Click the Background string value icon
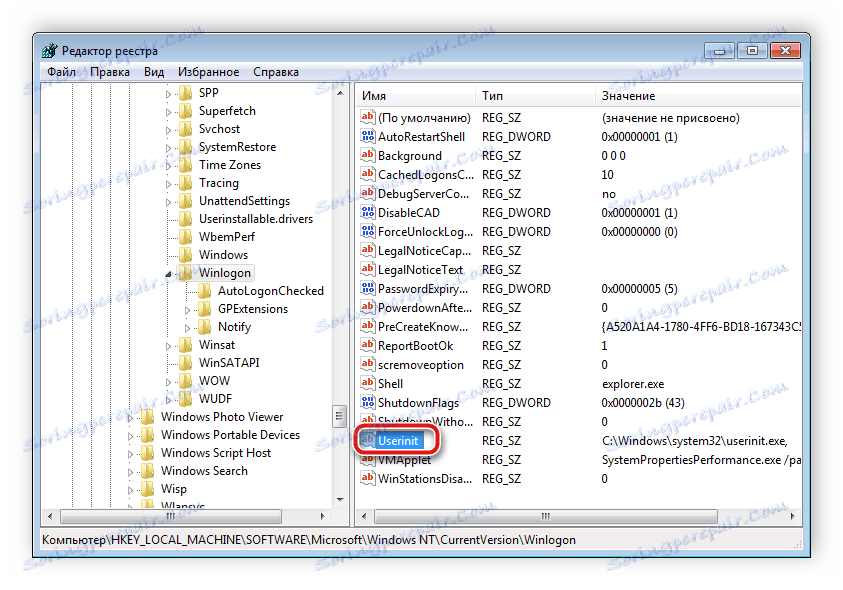Viewport: 843px width, 590px height. point(368,155)
